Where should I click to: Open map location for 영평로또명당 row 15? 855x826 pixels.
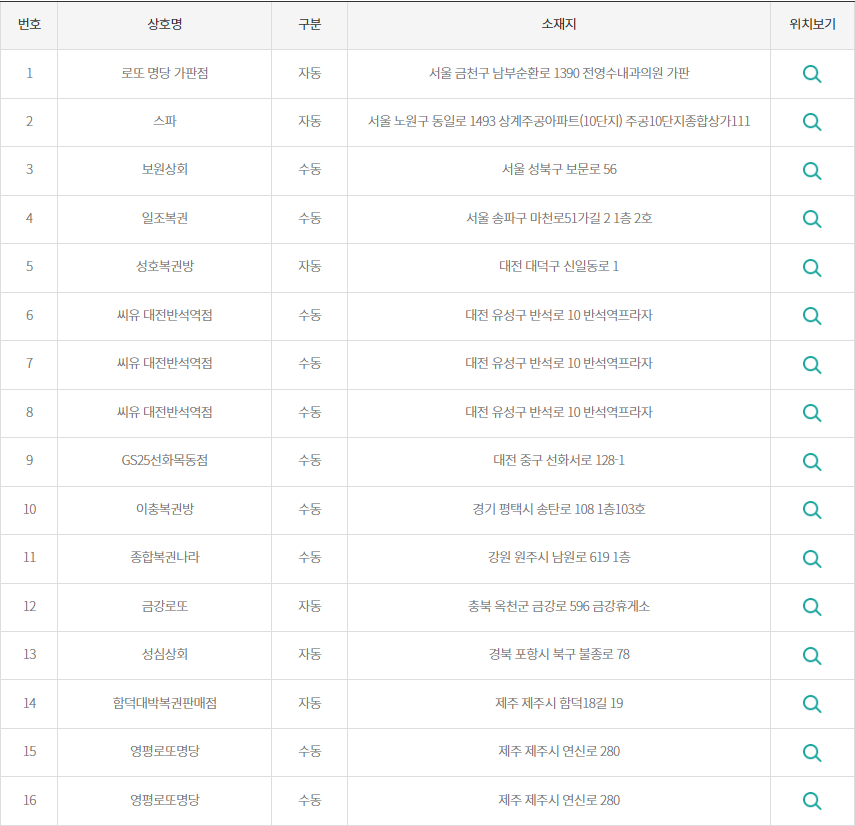pos(812,752)
